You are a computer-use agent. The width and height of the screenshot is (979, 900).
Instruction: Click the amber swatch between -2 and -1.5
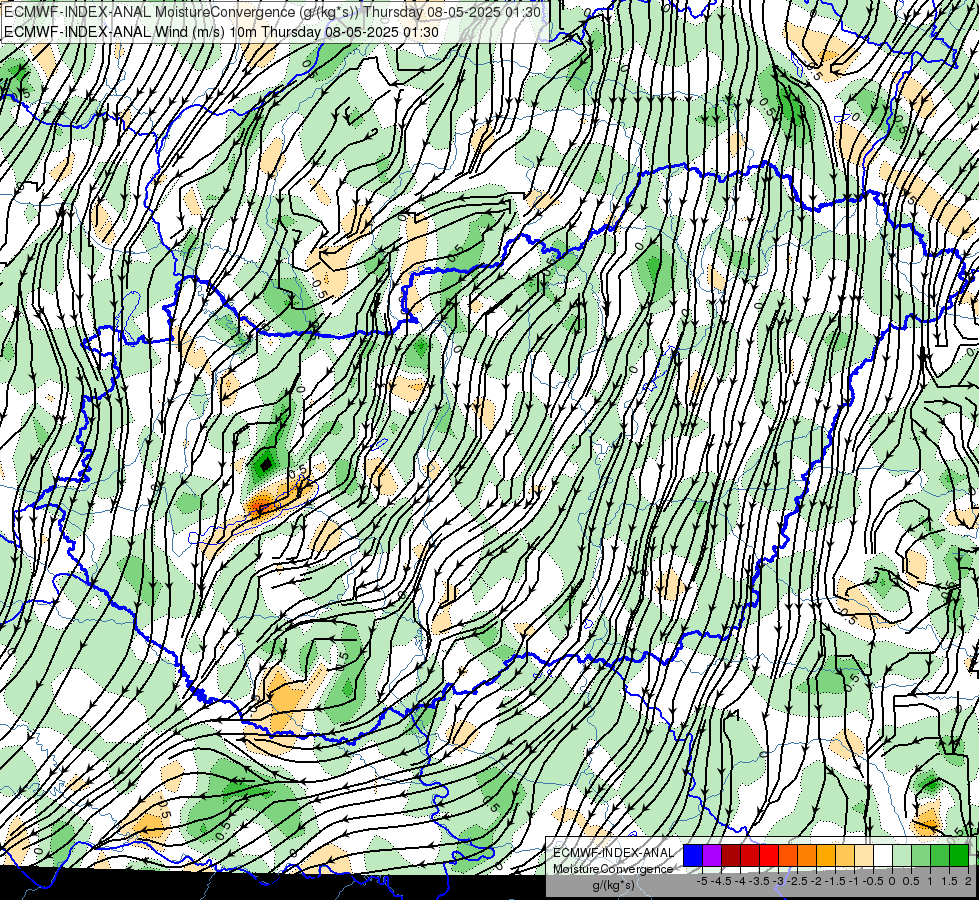[x=826, y=856]
